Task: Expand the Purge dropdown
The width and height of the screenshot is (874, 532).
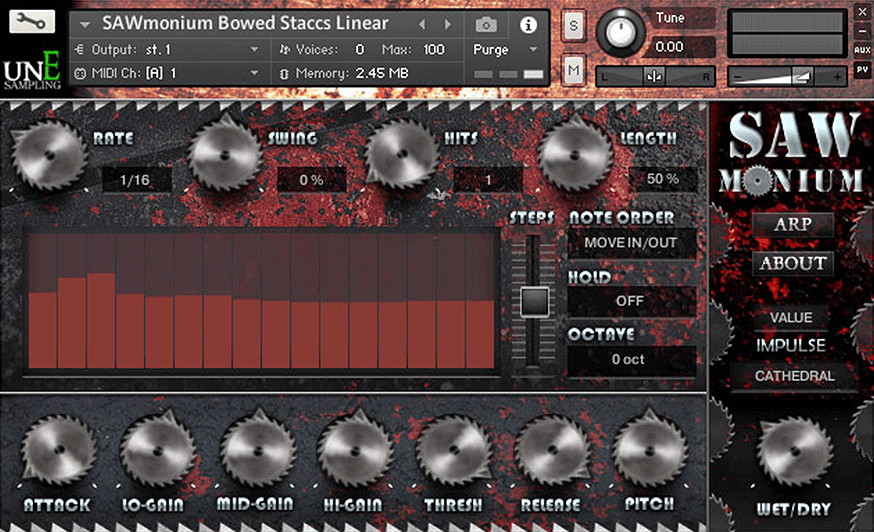Action: tap(505, 49)
